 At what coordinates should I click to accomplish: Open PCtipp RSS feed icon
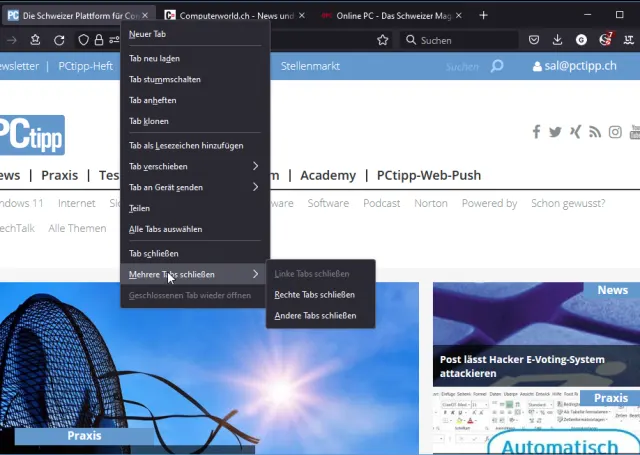pyautogui.click(x=595, y=132)
